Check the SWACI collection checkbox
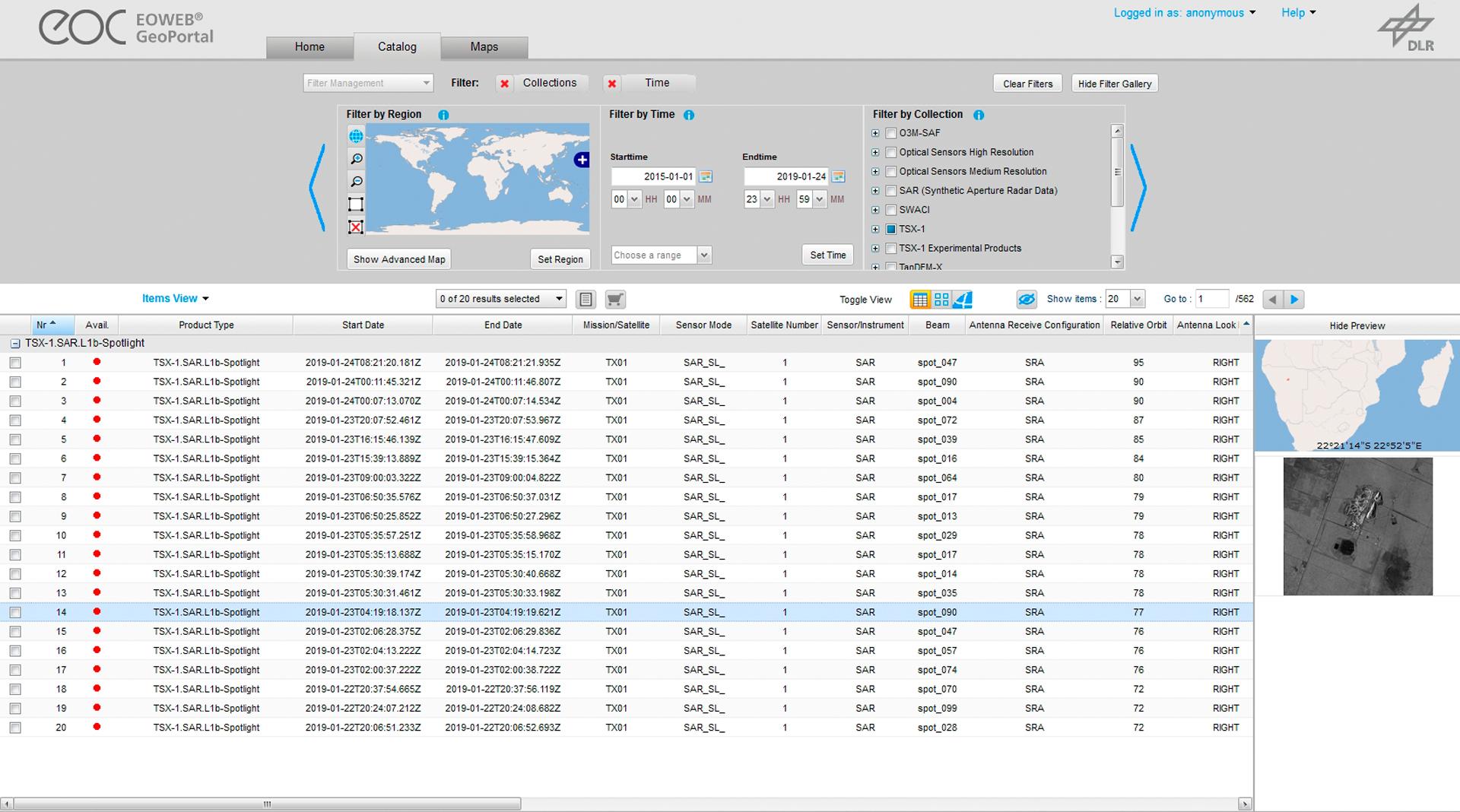1460x812 pixels. tap(891, 210)
